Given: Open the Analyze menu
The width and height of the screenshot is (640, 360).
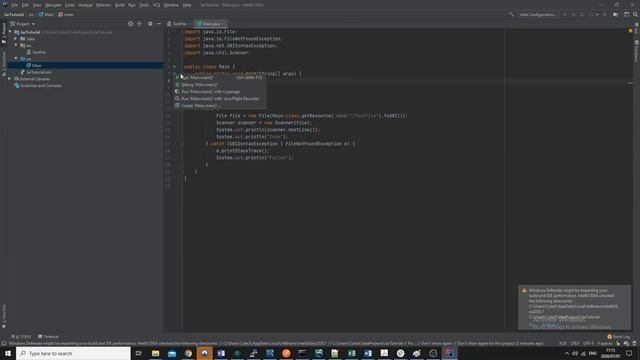Looking at the screenshot, I should (x=85, y=5).
